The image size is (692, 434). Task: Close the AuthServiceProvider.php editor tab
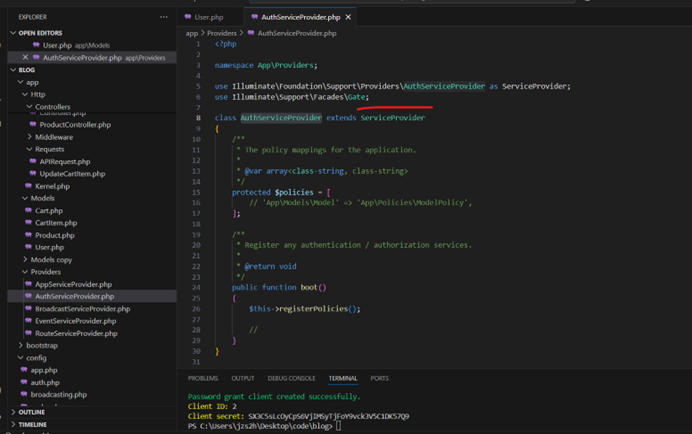pyautogui.click(x=348, y=17)
